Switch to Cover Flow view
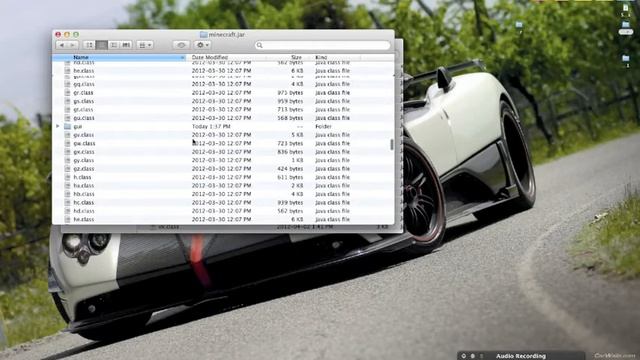The height and width of the screenshot is (360, 640). [x=126, y=45]
